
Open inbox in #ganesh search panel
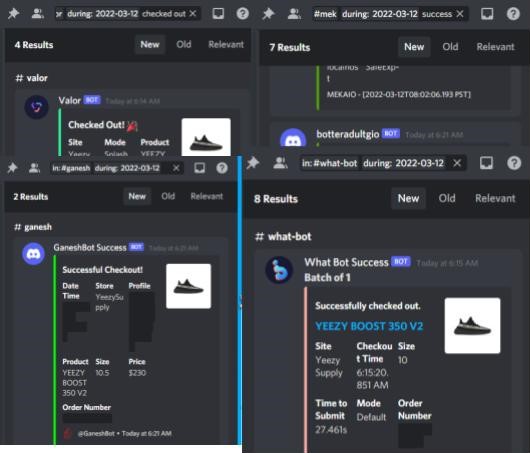click(199, 168)
